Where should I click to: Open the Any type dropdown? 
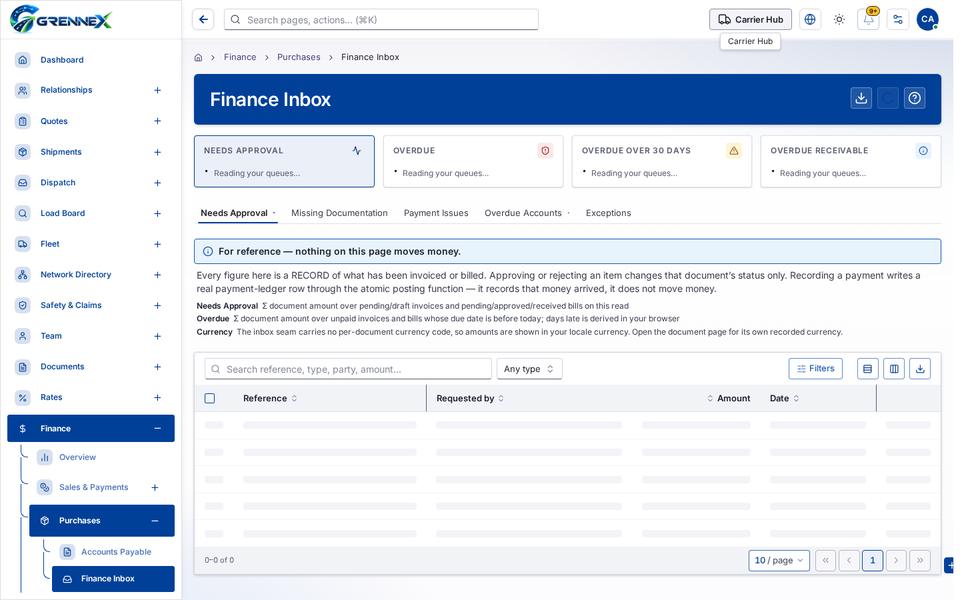529,369
